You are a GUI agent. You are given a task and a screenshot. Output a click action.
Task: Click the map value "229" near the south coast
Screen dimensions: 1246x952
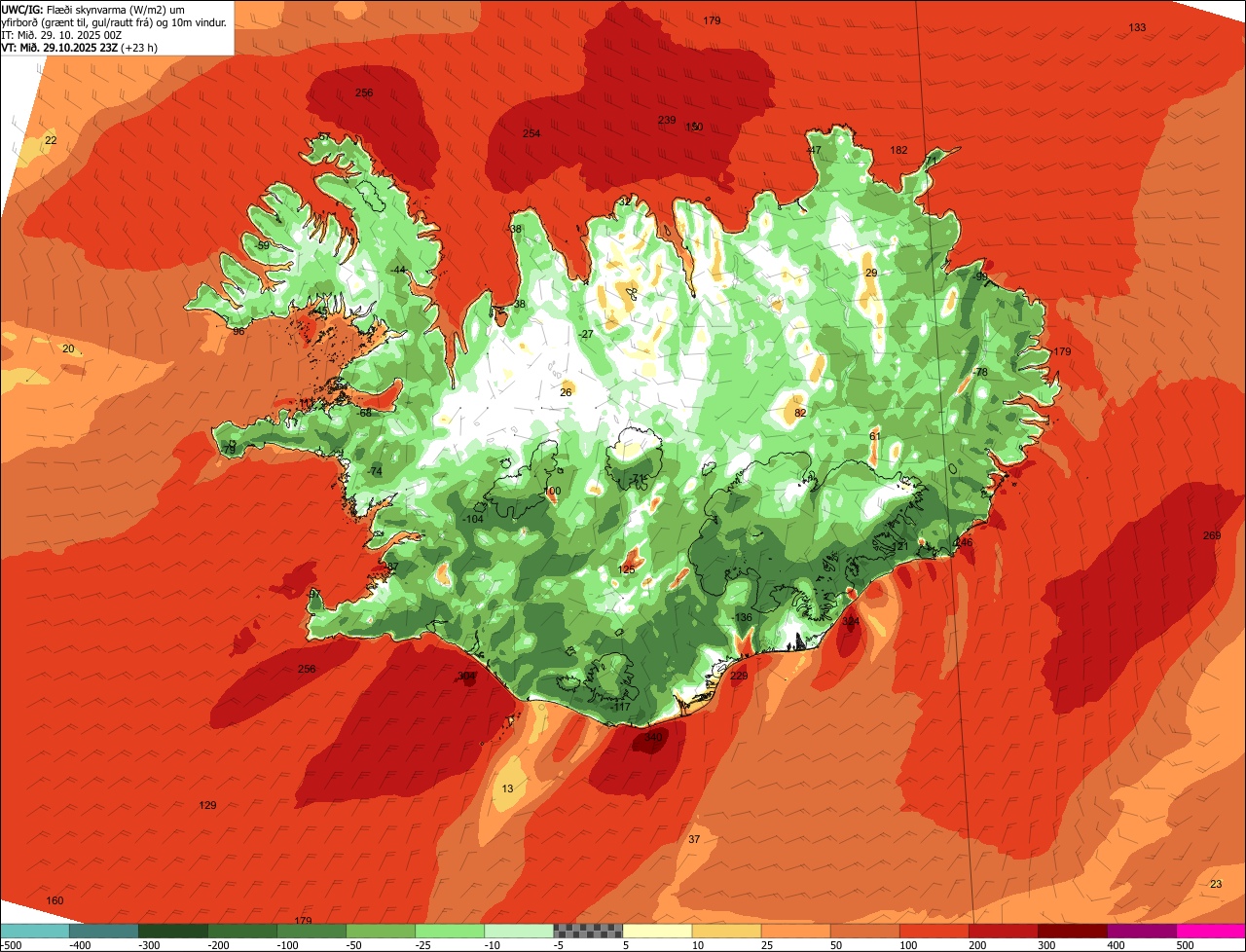[x=739, y=676]
